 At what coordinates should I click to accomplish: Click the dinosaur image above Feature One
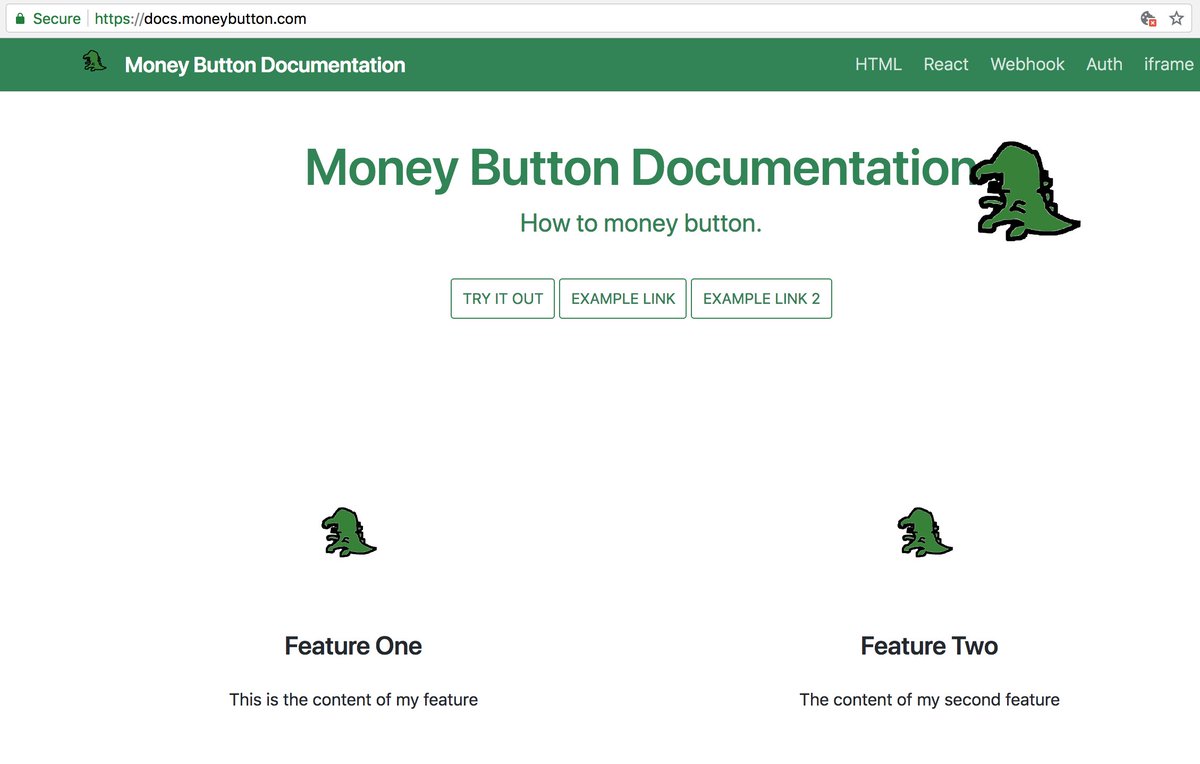tap(349, 532)
